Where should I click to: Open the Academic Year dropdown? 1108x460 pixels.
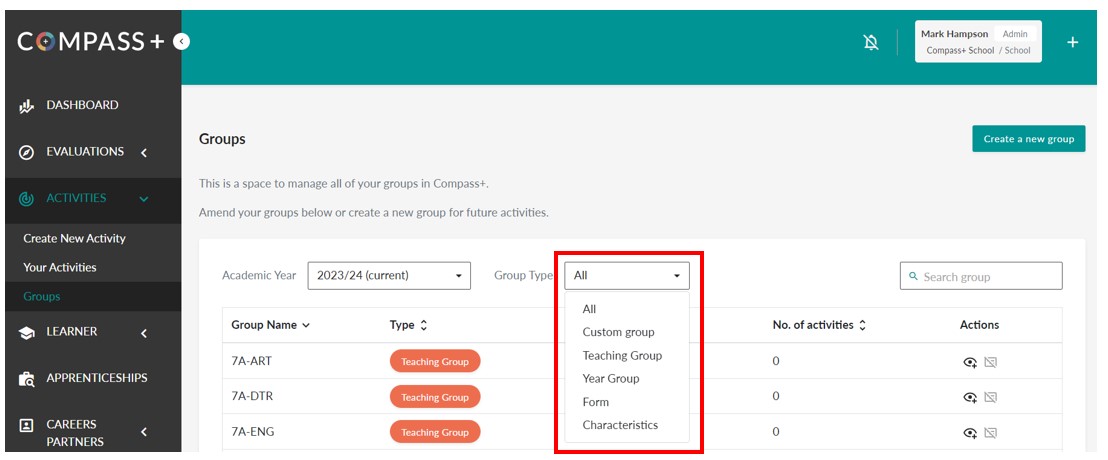point(389,275)
